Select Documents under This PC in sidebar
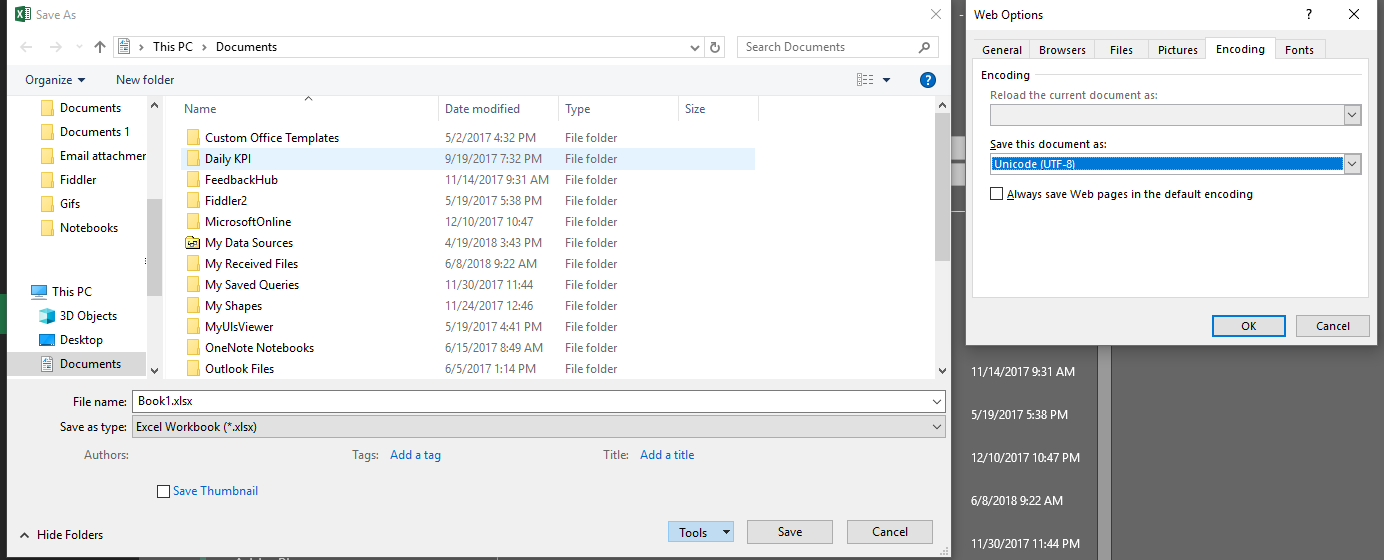1384x560 pixels. (91, 364)
